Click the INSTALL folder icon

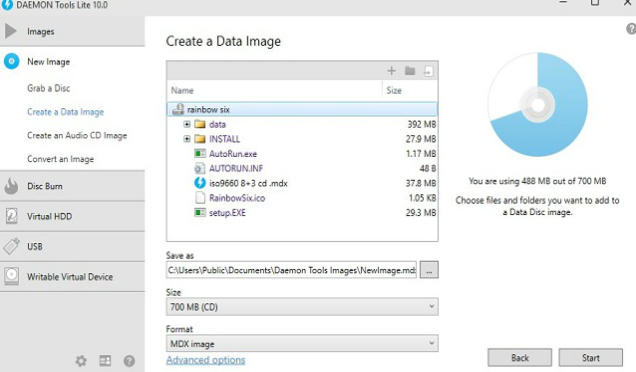[200, 139]
